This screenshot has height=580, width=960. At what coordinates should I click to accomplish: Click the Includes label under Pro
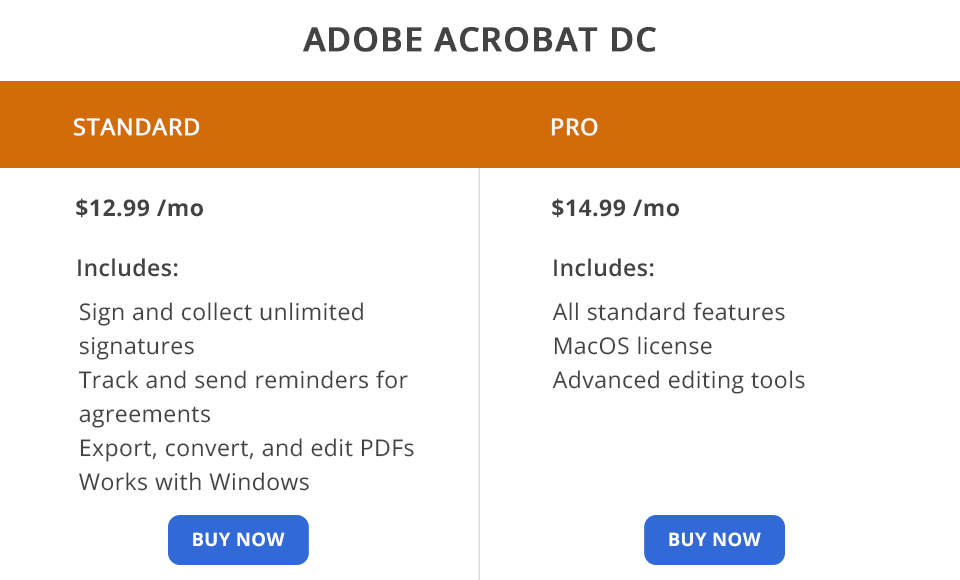click(603, 268)
